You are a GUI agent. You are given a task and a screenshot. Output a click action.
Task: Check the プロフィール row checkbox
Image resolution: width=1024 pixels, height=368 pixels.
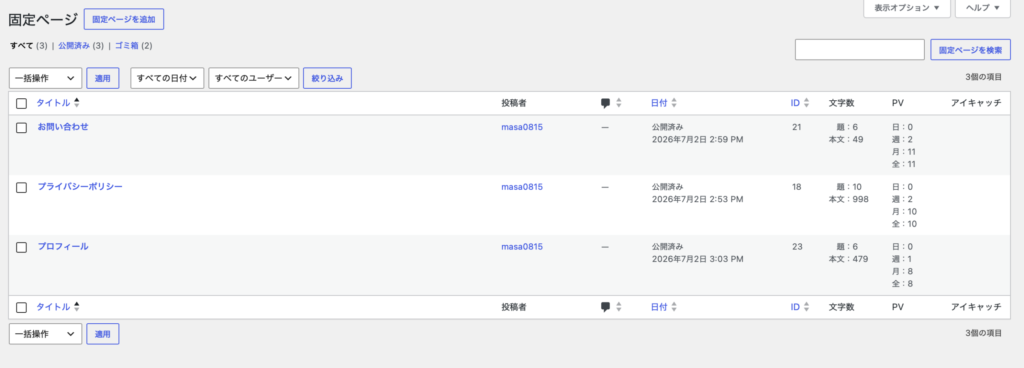(22, 247)
